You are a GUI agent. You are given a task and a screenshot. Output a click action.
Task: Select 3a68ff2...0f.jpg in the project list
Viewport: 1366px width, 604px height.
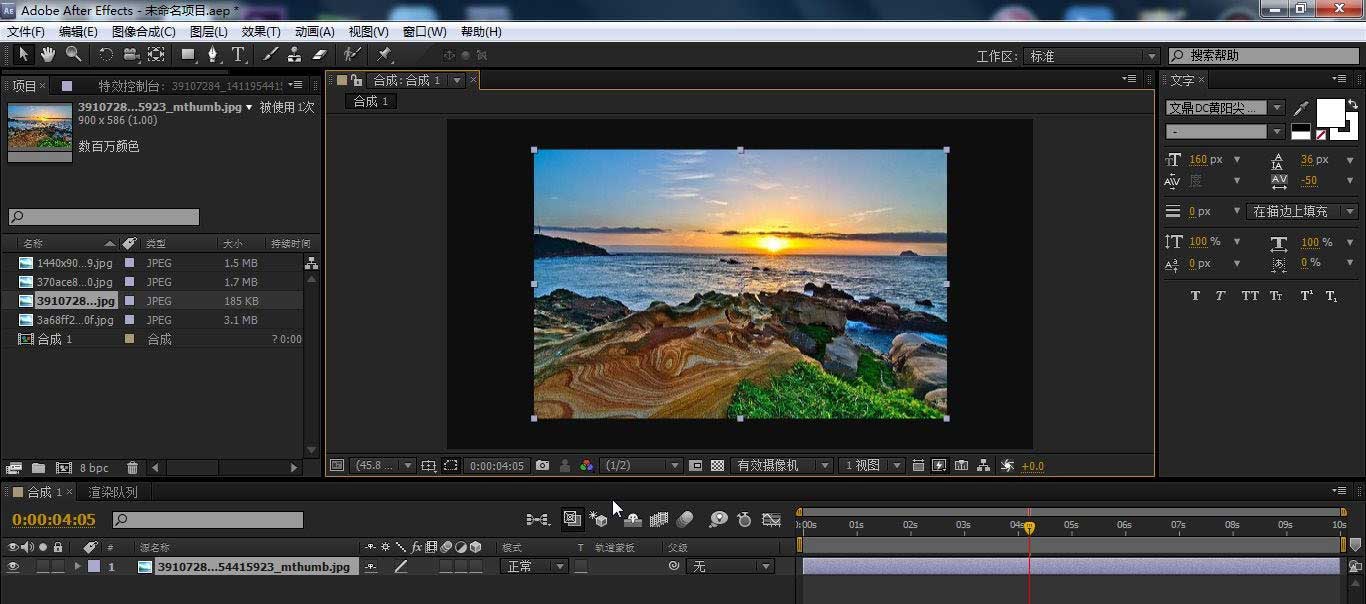74,320
